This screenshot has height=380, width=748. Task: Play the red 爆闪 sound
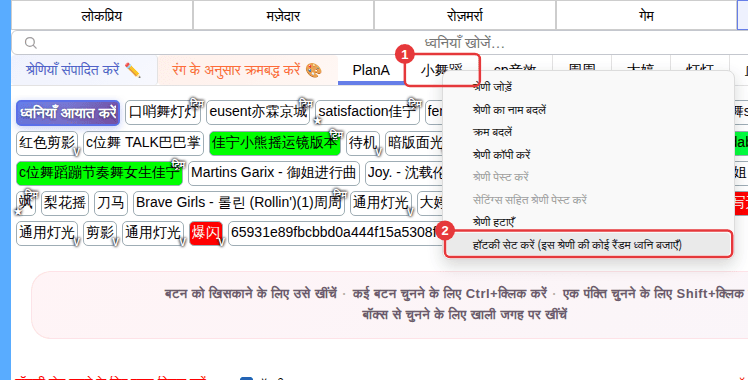tap(206, 233)
